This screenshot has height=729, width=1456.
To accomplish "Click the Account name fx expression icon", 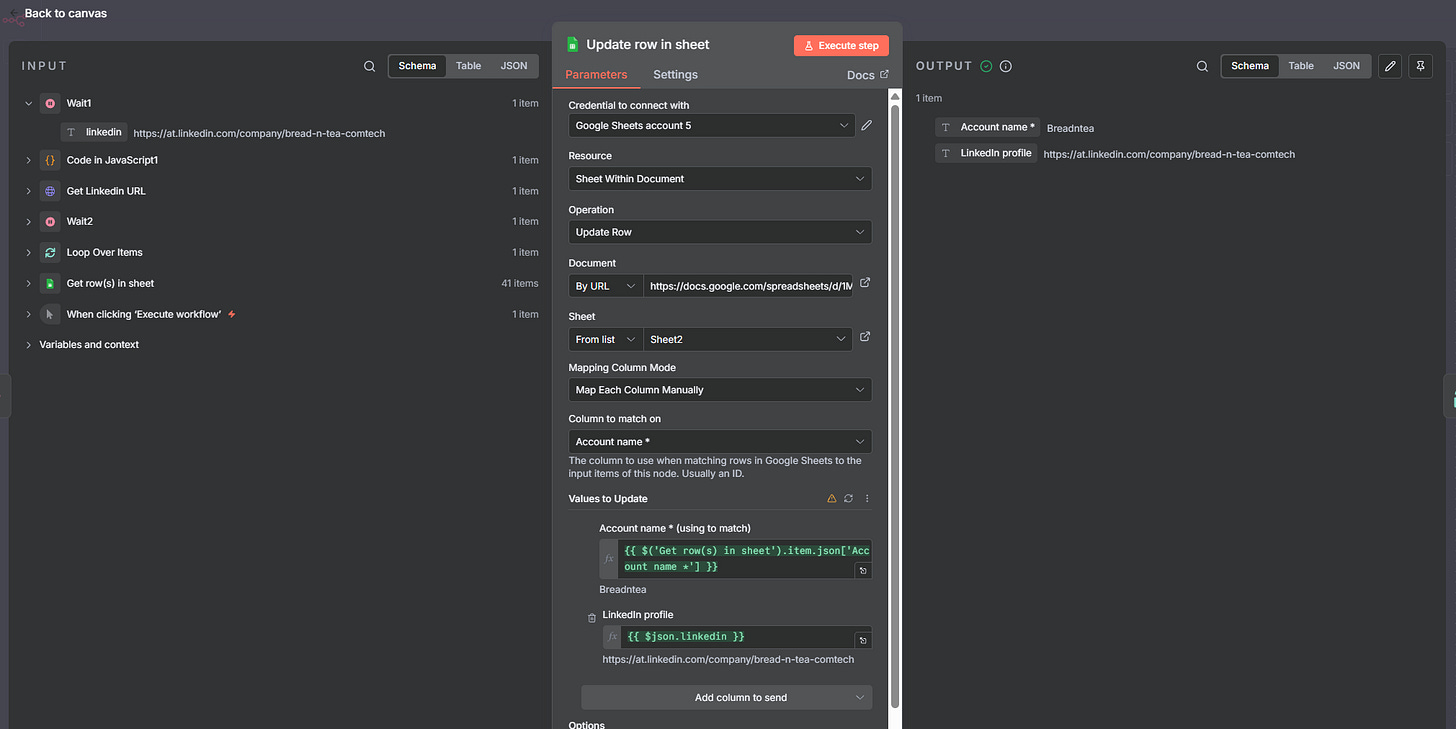I will (x=609, y=559).
